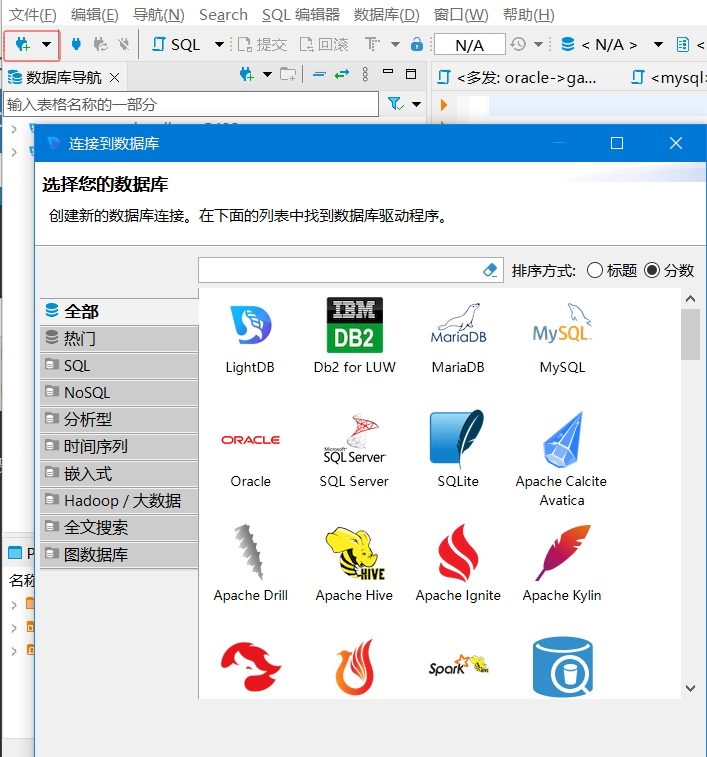Select the 图数据库 category

coord(119,555)
